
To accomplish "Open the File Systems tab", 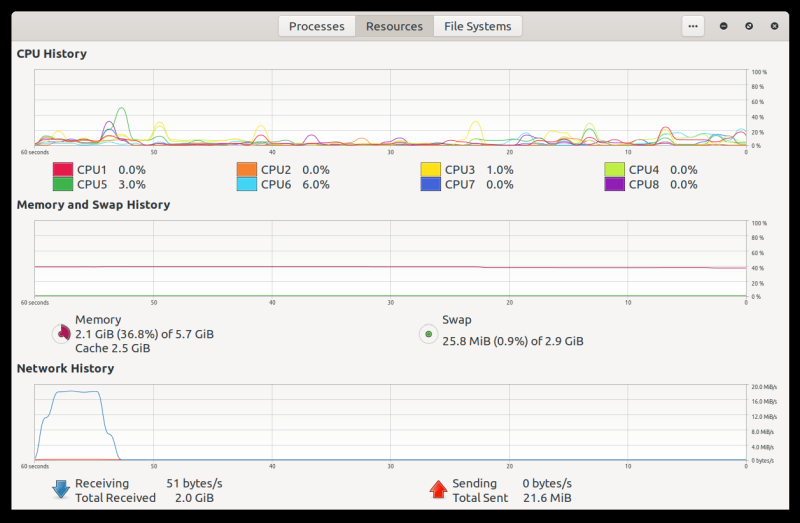I will [477, 26].
